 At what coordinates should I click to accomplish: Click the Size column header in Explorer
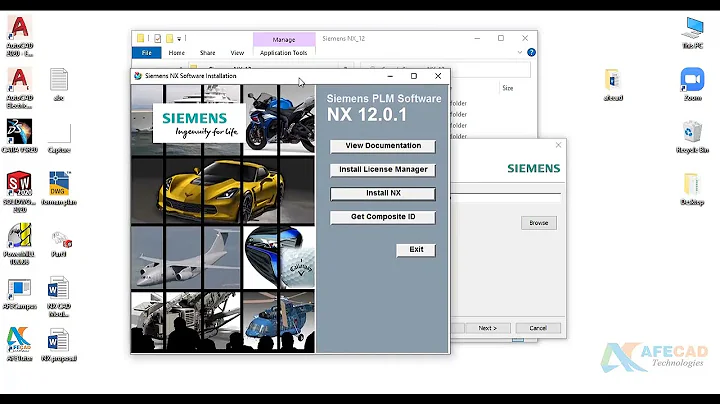point(507,88)
